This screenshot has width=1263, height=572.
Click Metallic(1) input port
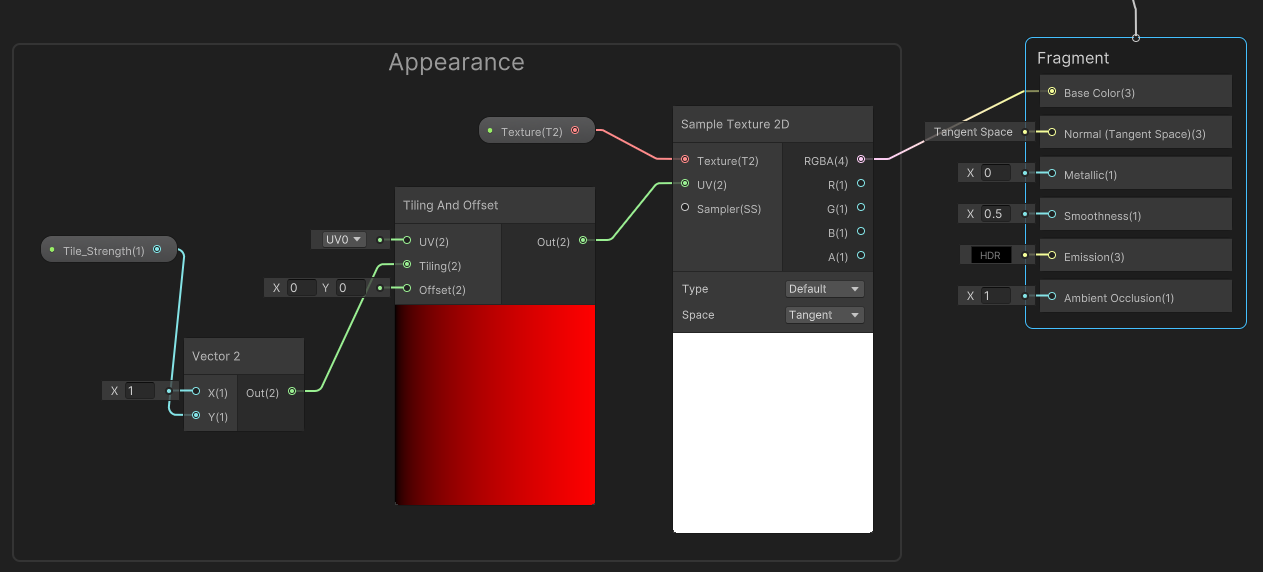(x=1051, y=174)
